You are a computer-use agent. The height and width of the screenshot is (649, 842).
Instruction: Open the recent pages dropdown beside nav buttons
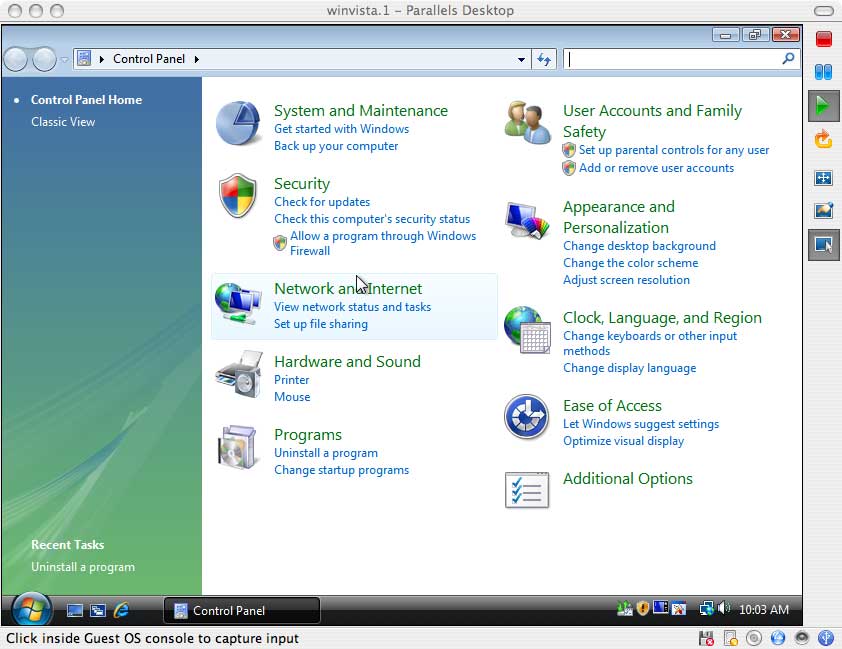click(64, 60)
